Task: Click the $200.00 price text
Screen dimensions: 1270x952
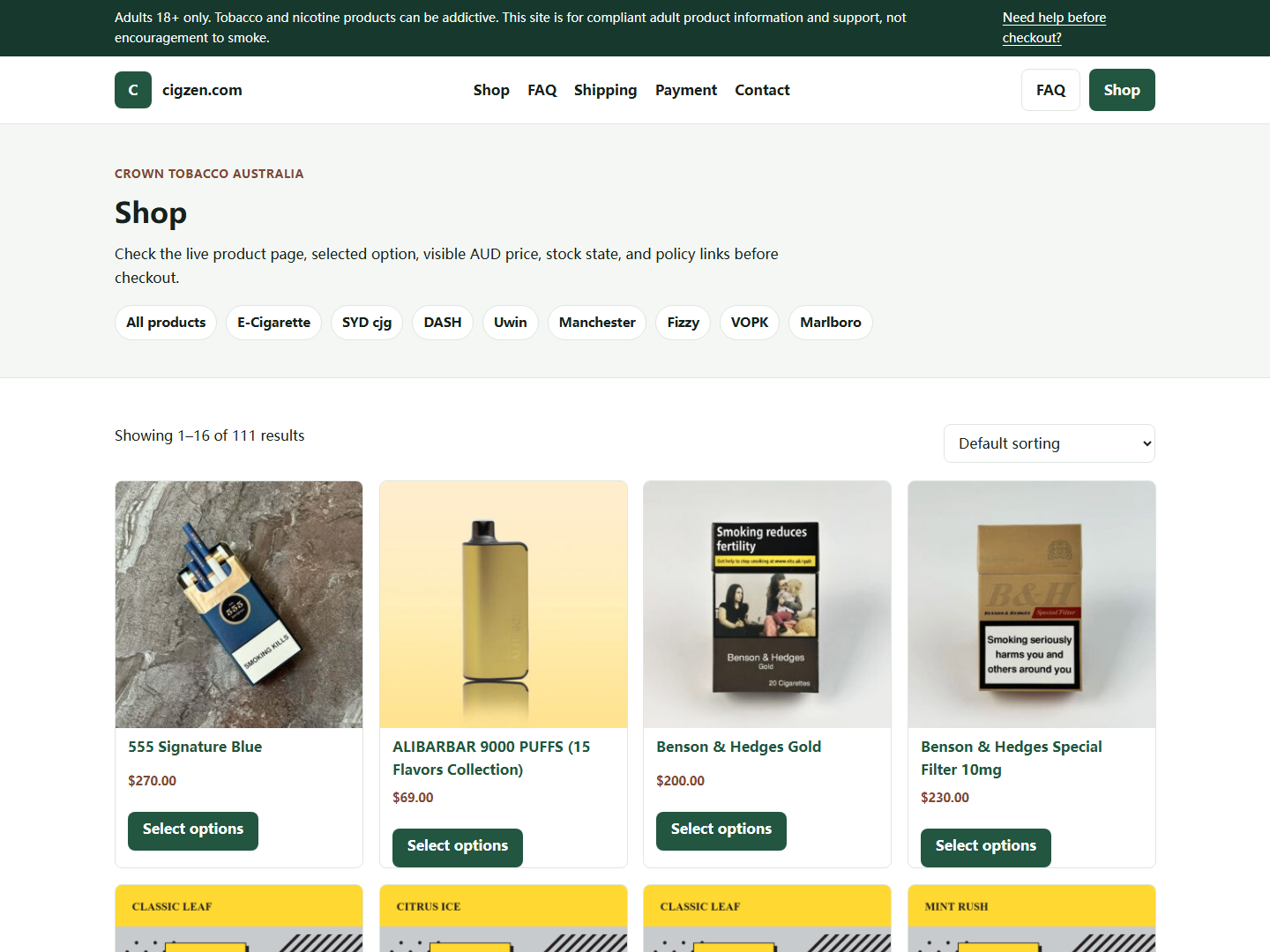Action: point(680,781)
